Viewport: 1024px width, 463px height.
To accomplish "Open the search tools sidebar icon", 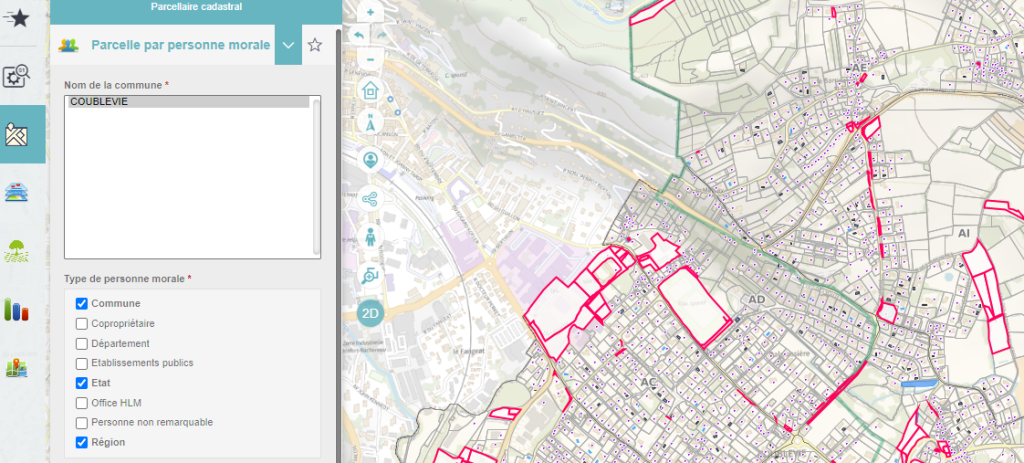I will [18, 77].
